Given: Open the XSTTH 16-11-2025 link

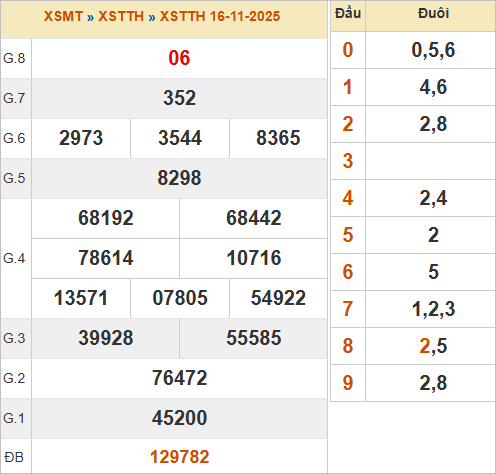Looking at the screenshot, I should pyautogui.click(x=220, y=16).
